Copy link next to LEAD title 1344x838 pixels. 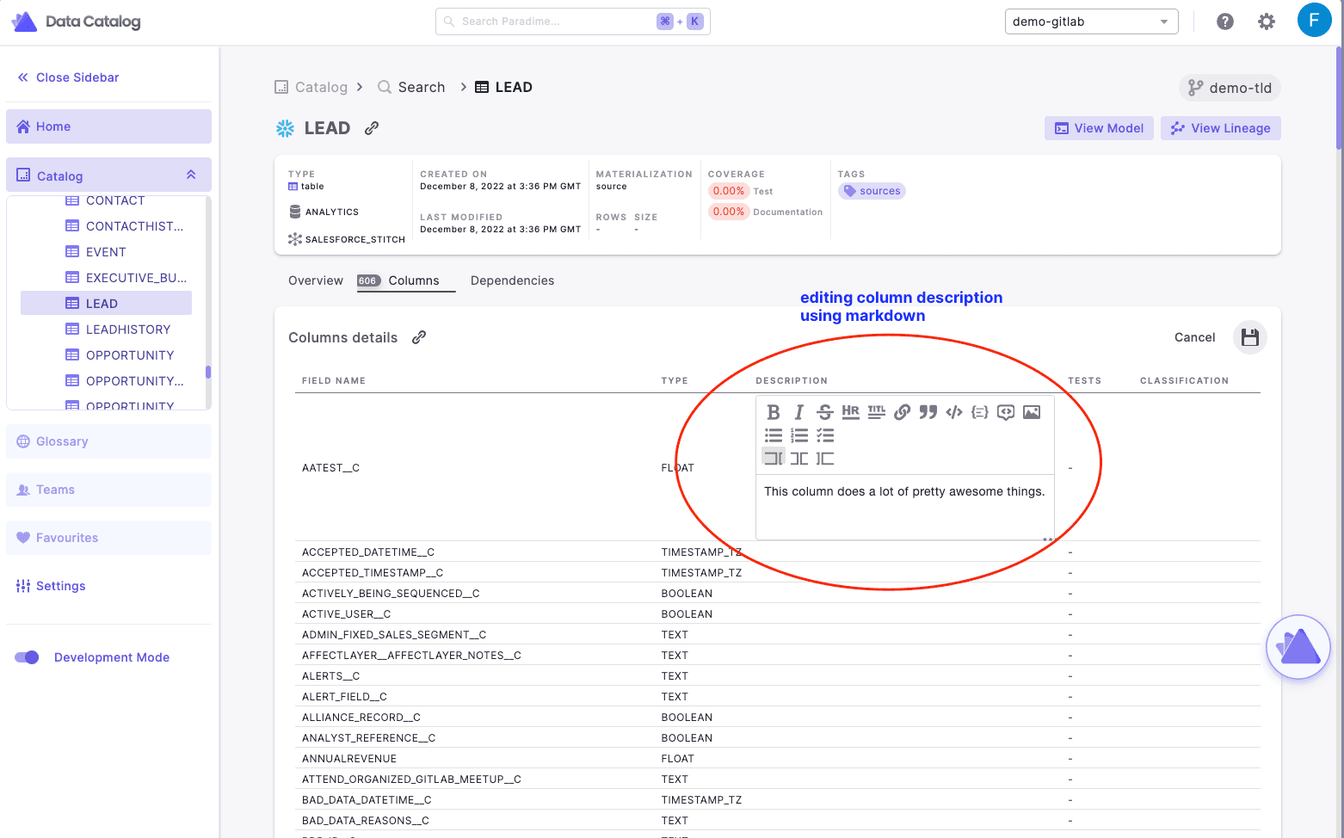[x=372, y=128]
